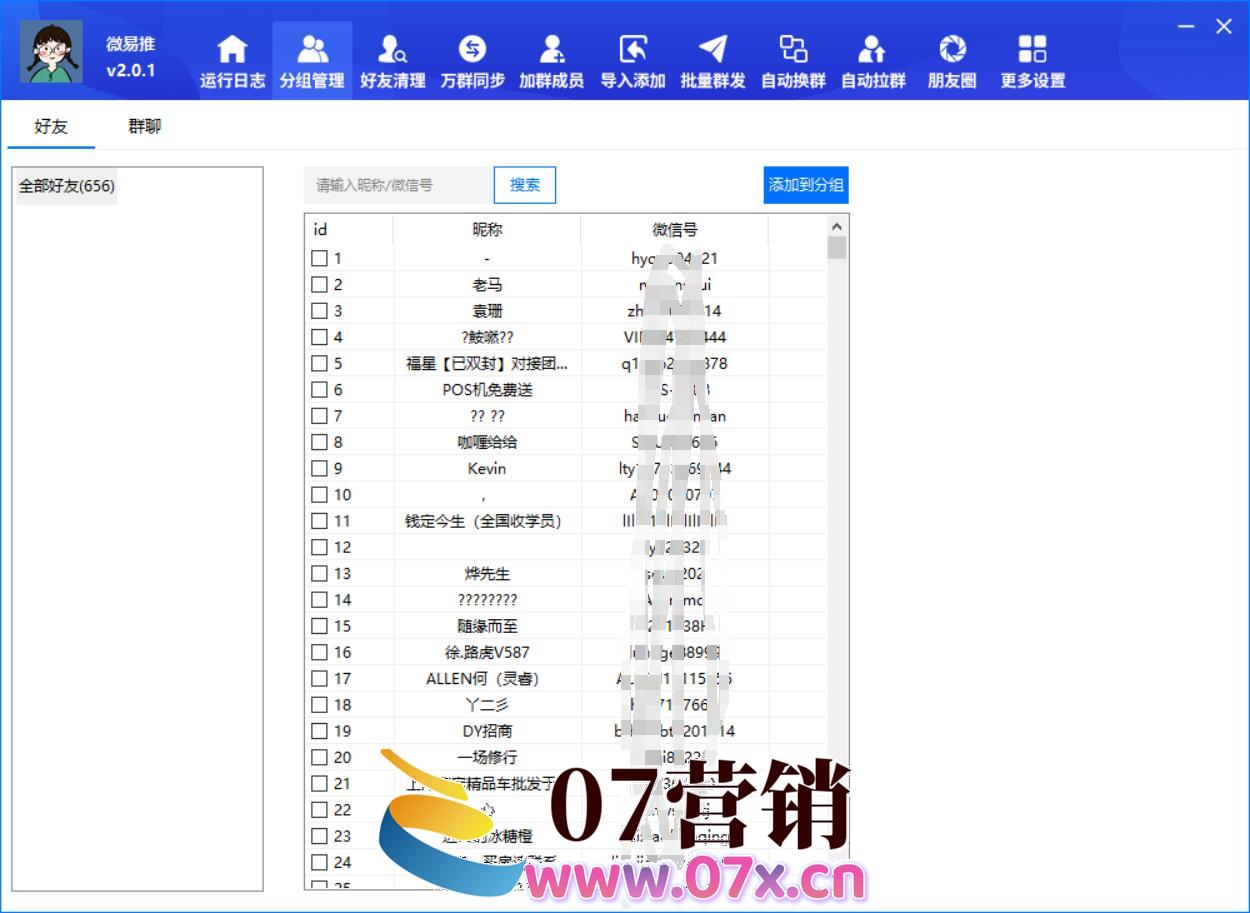Open the 好友清理 tool
The image size is (1250, 913).
click(392, 61)
